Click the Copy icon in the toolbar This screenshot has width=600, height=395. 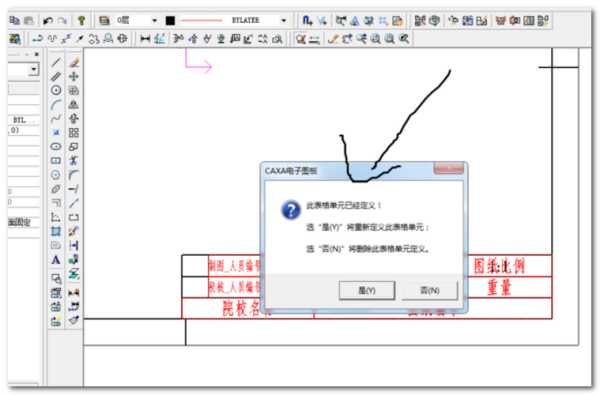[x=15, y=20]
